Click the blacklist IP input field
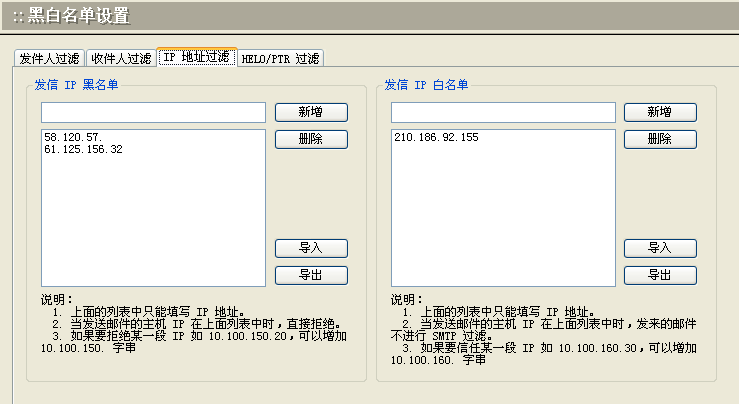This screenshot has width=739, height=404. pos(153,112)
